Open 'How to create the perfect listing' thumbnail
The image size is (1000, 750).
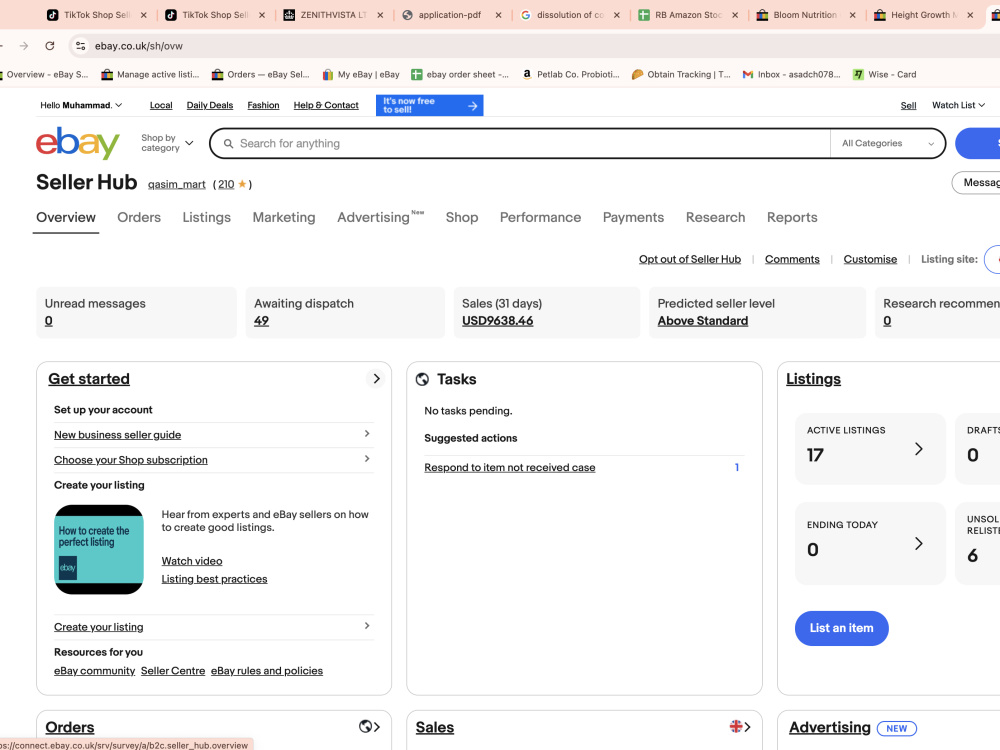click(x=99, y=550)
